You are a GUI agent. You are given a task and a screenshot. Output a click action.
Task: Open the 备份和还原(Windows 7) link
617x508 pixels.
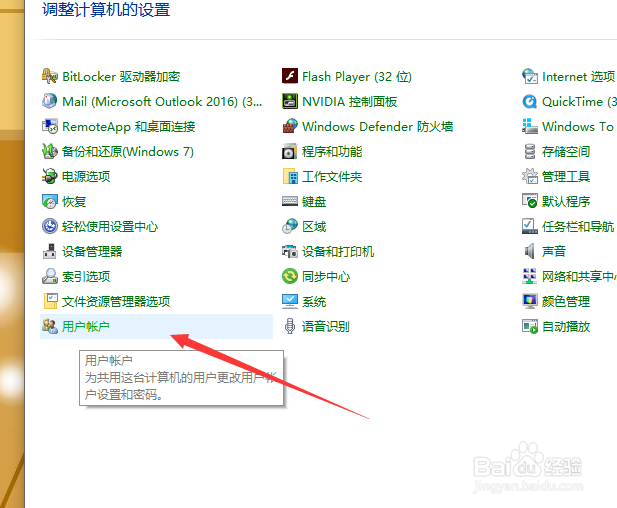tap(127, 151)
